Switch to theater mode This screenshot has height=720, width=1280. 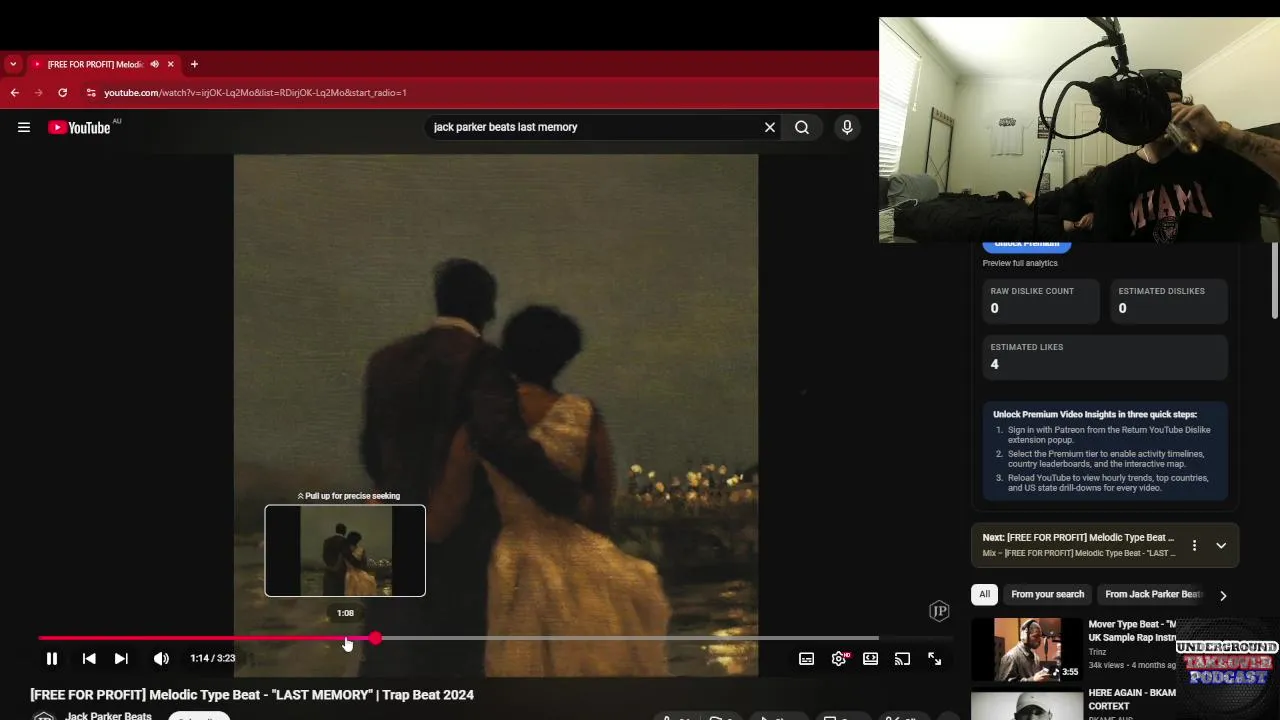tap(871, 659)
